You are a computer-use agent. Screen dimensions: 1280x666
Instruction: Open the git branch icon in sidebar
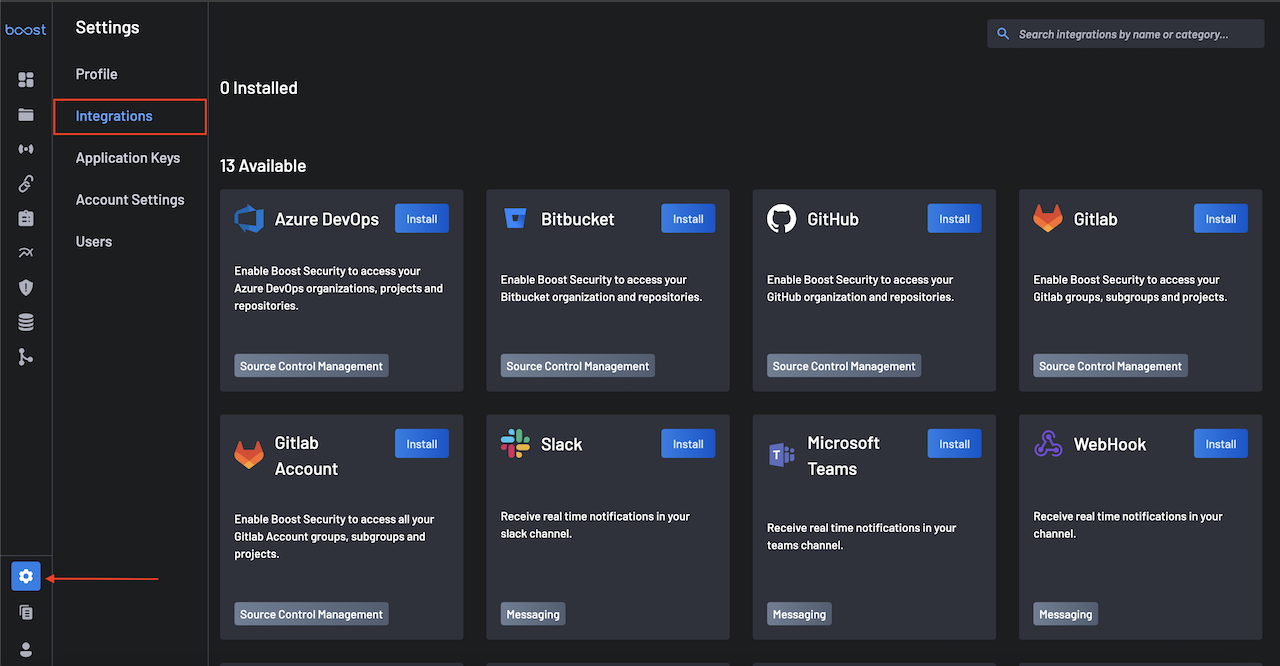click(x=26, y=357)
